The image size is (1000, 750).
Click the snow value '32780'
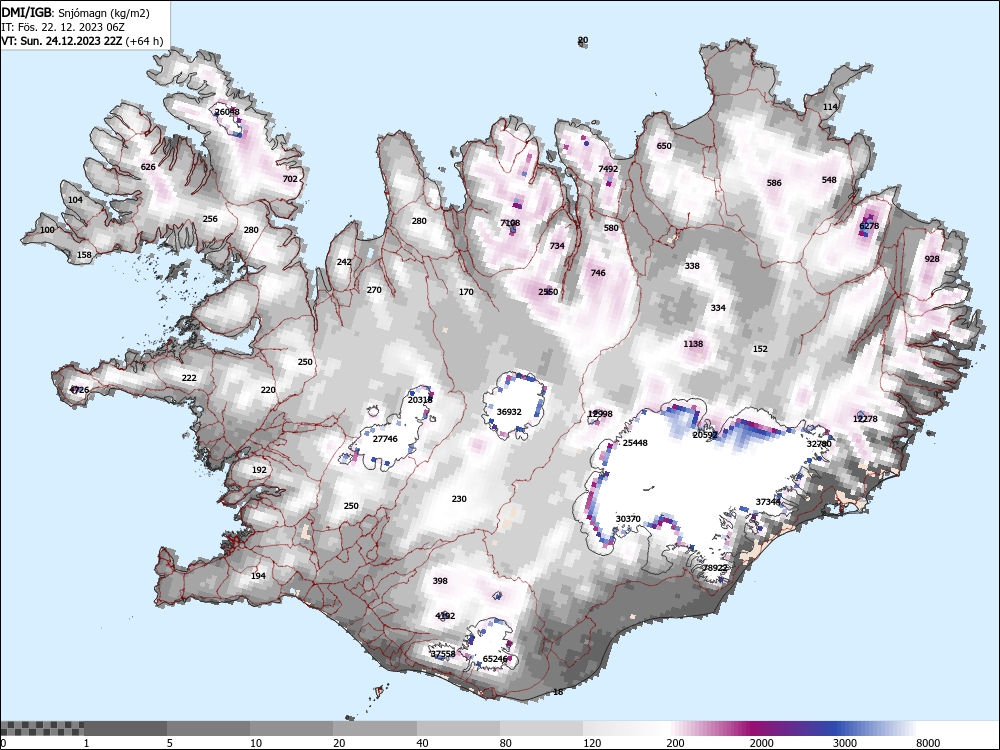pos(819,444)
